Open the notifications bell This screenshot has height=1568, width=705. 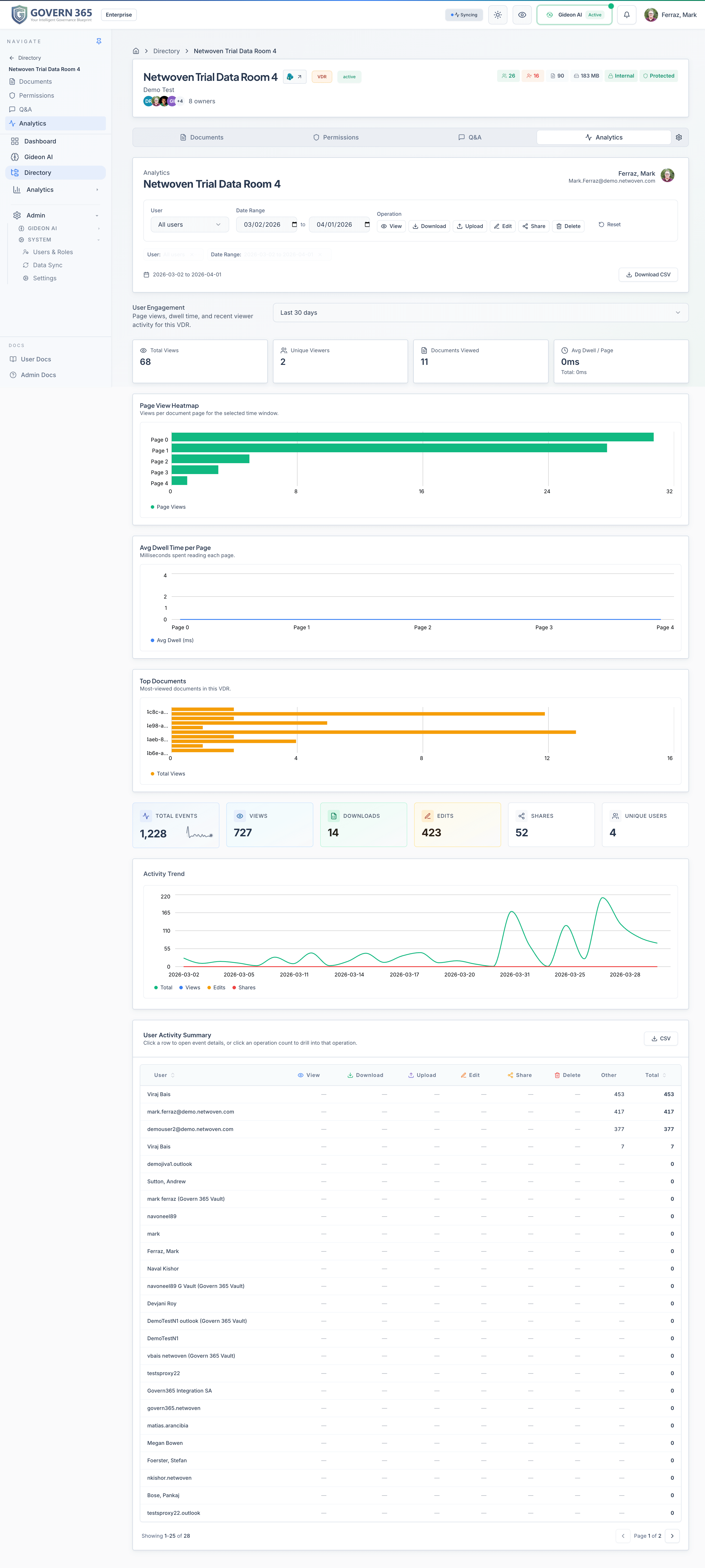coord(627,15)
